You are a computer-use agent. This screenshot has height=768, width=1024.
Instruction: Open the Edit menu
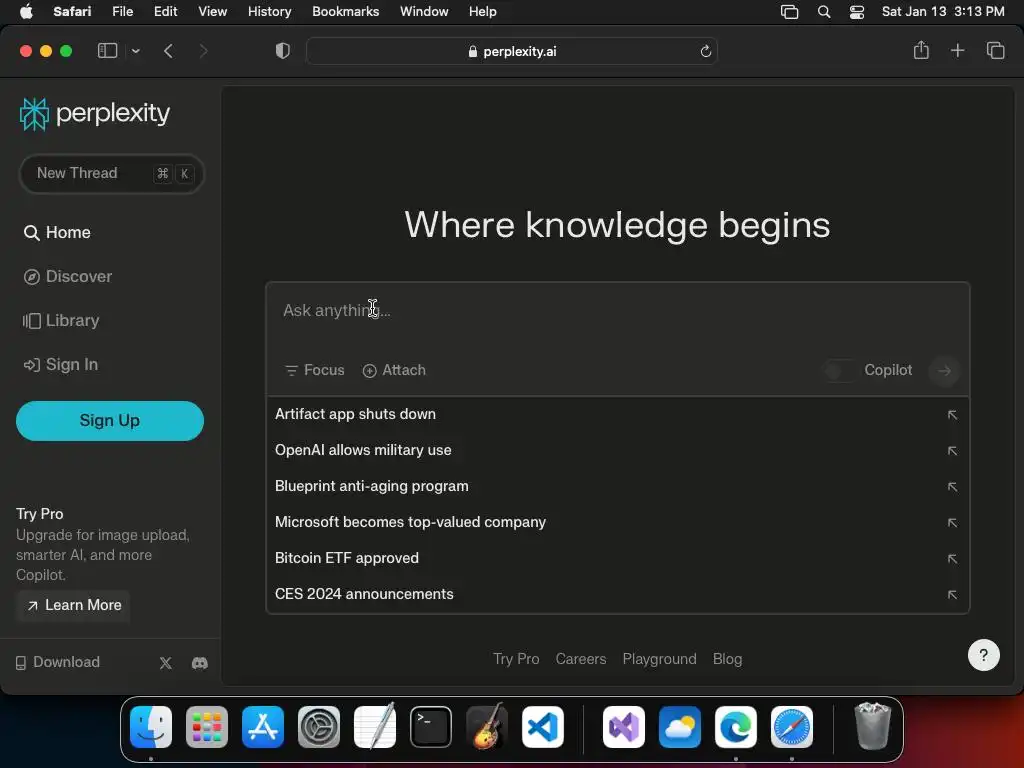165,12
